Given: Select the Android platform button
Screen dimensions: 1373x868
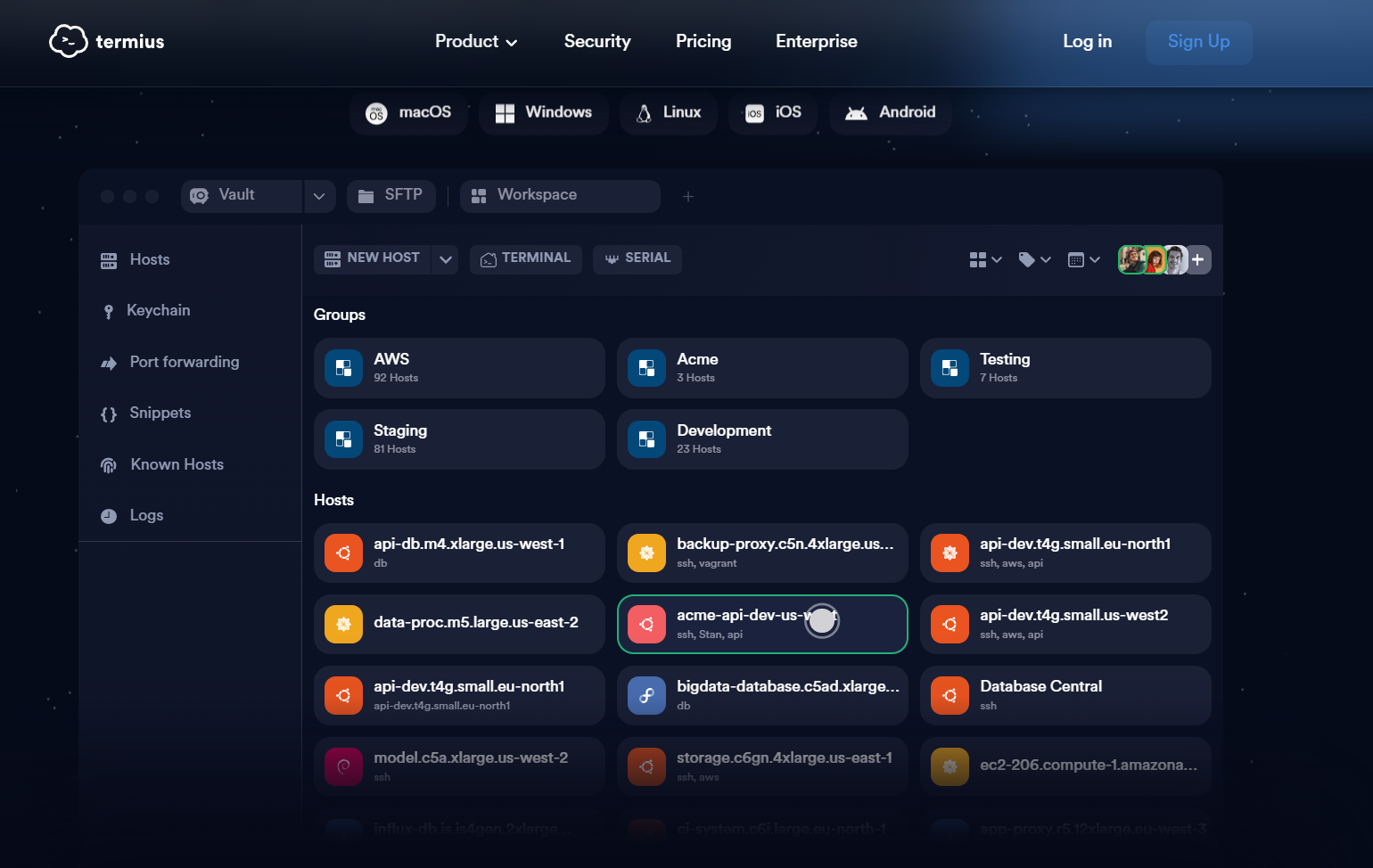Looking at the screenshot, I should click(891, 113).
